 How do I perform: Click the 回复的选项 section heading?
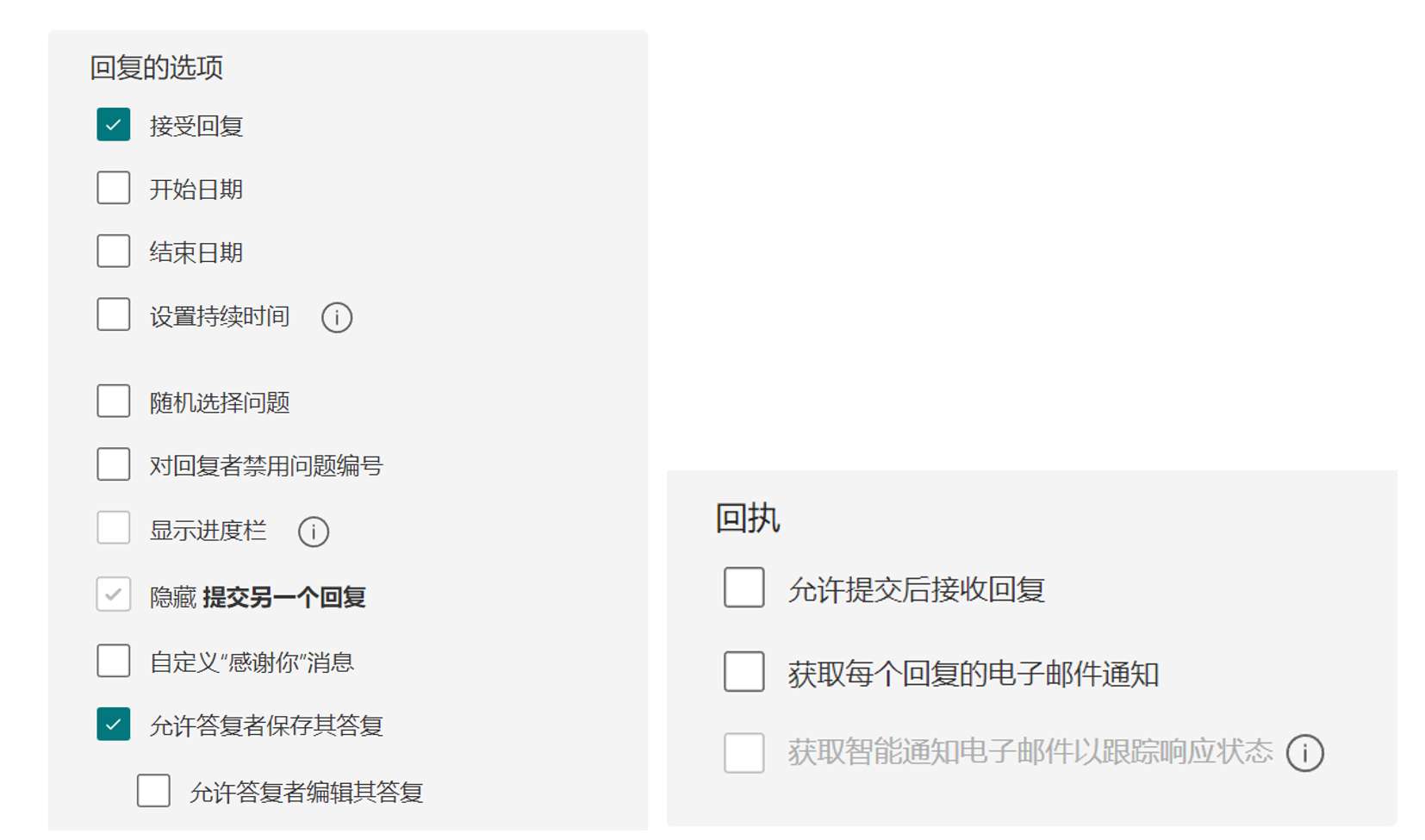(157, 67)
